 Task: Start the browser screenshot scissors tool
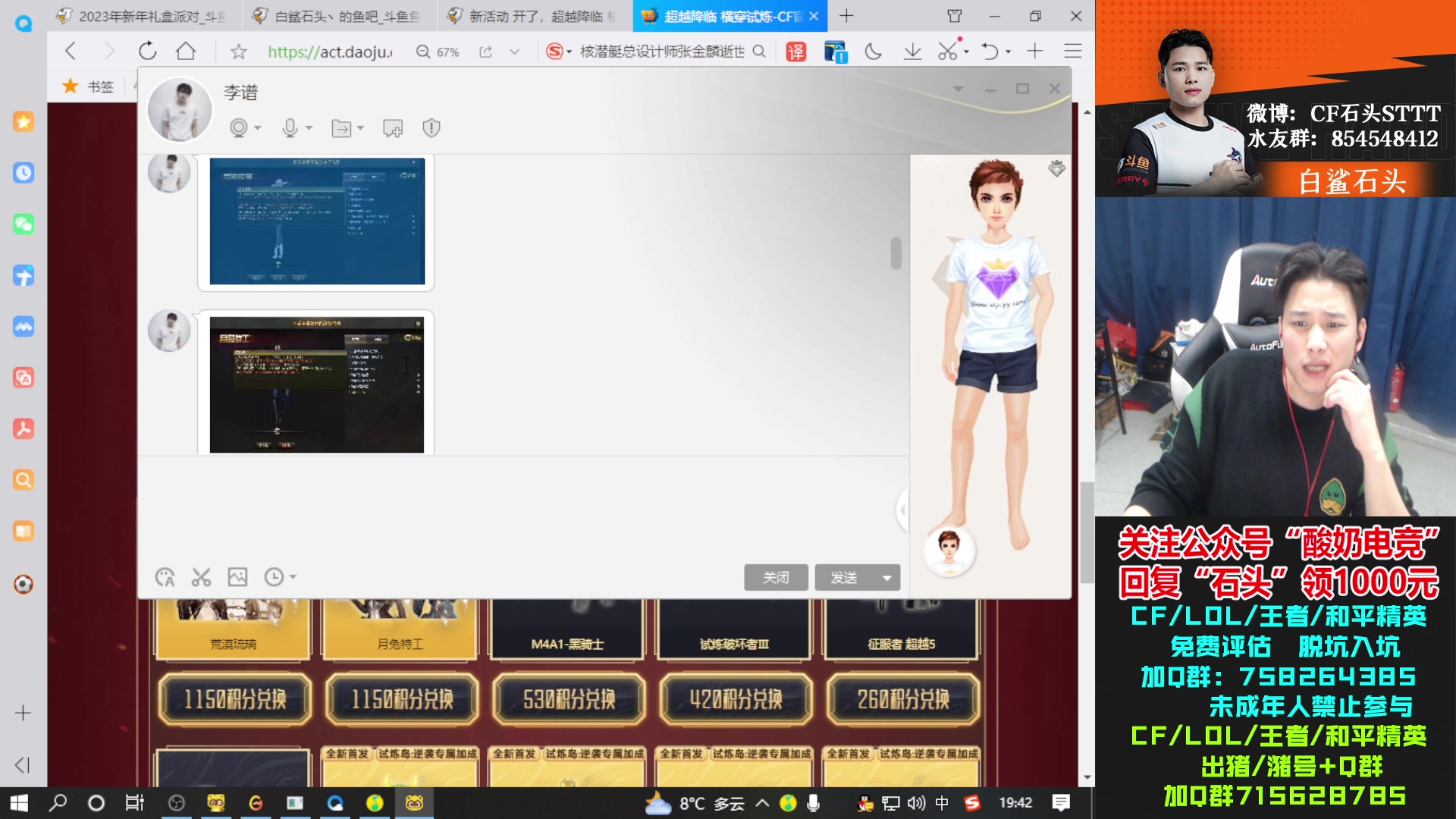point(947,51)
